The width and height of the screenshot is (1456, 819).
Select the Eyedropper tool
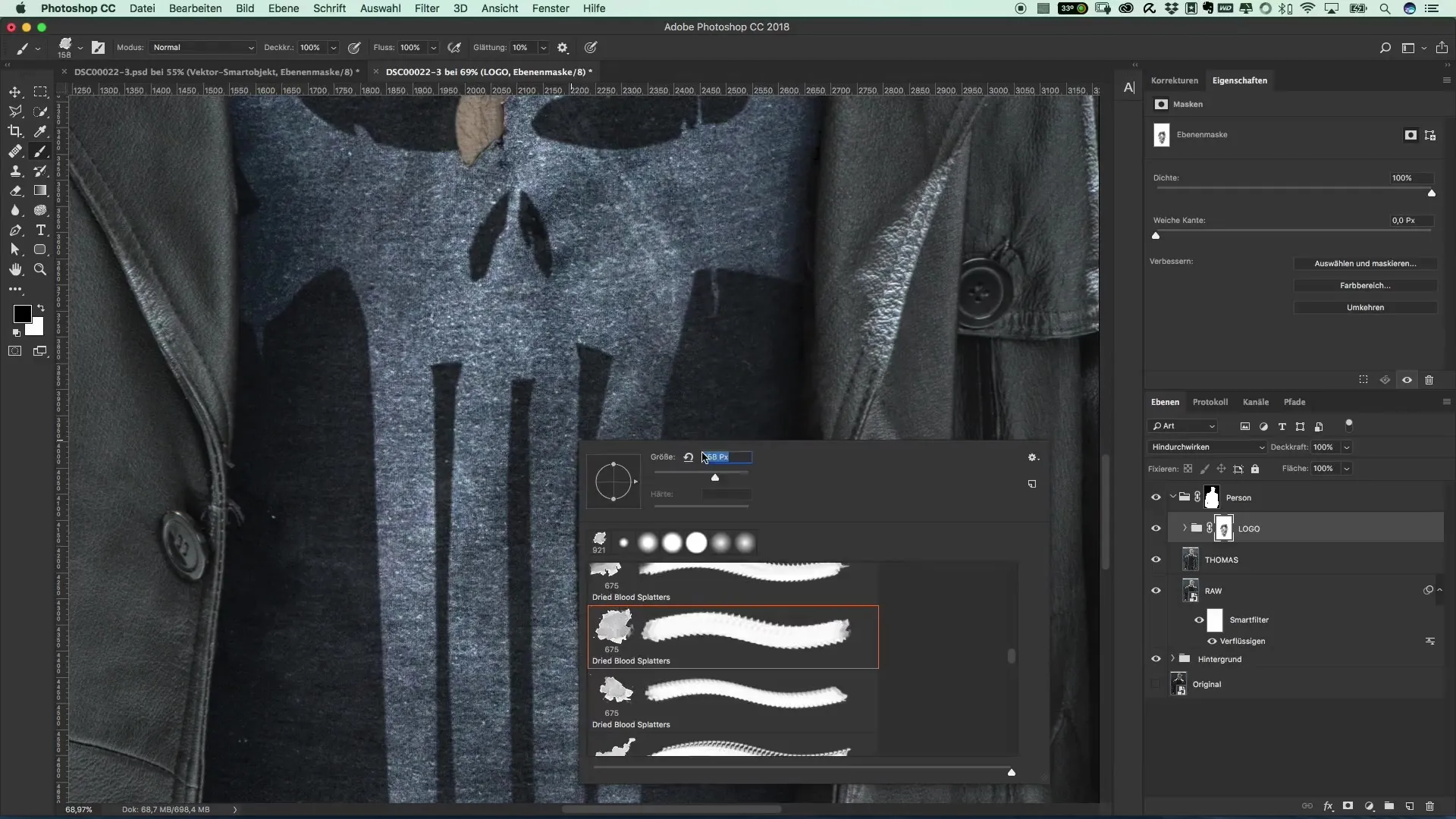click(41, 131)
